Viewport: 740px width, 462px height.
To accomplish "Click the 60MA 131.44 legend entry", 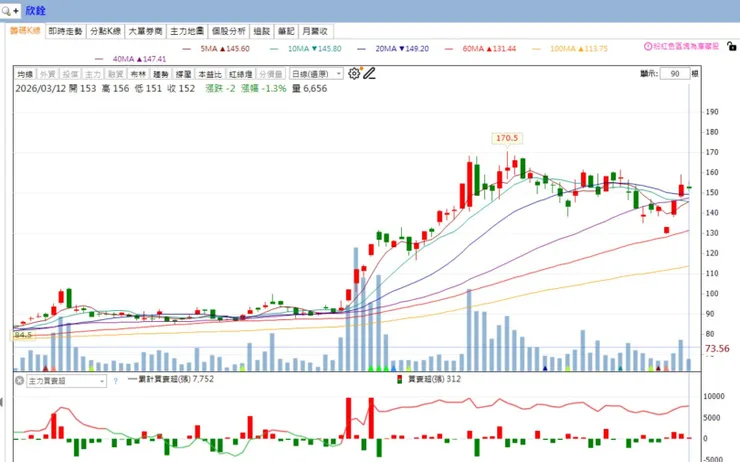I will 480,49.
